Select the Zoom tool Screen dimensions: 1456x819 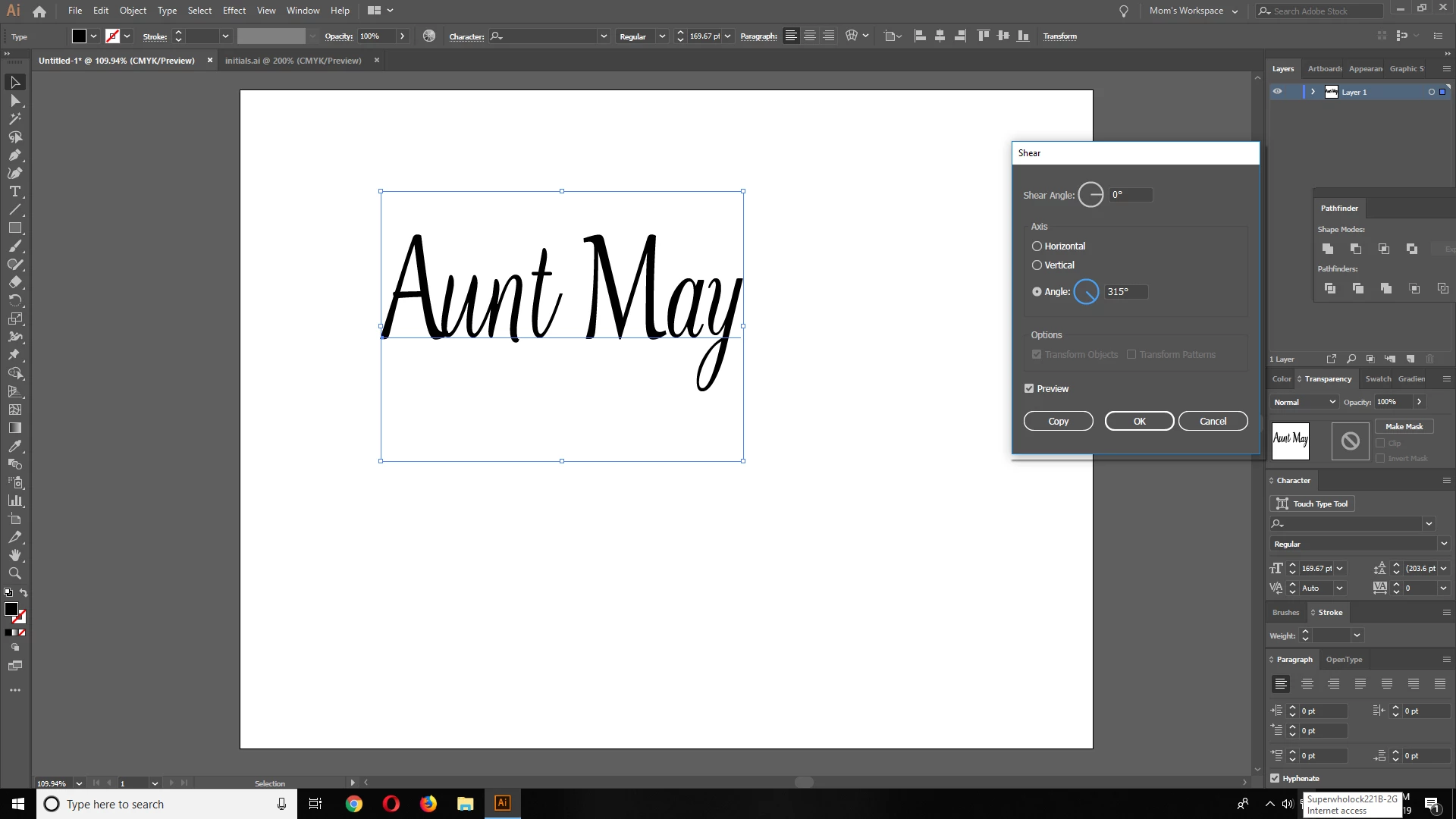coord(14,573)
